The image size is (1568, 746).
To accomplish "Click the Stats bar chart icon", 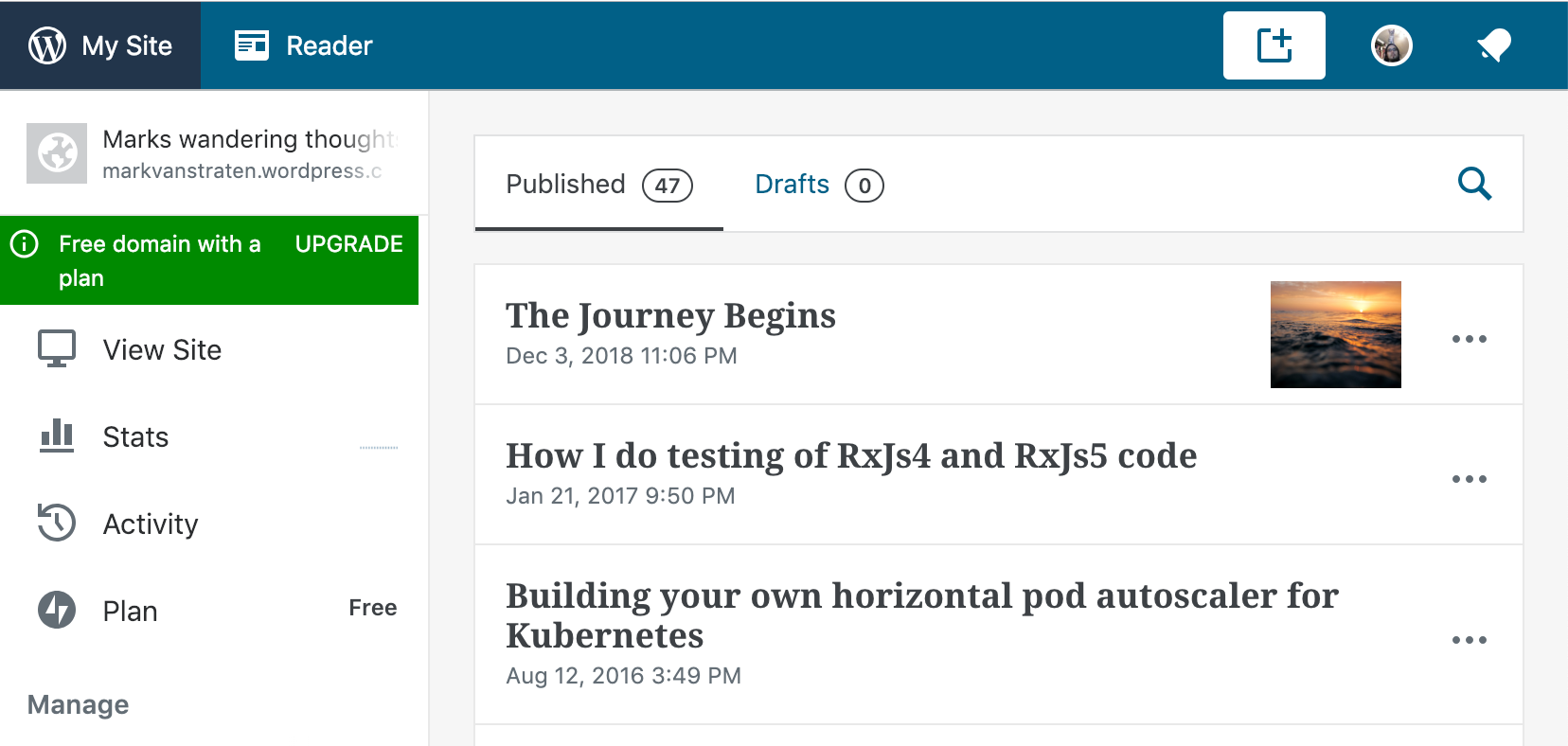I will tap(57, 435).
